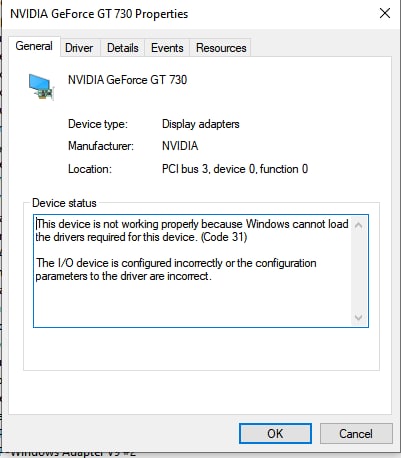This screenshot has width=401, height=458.
Task: Click the 'Location:' label
Action: tap(90, 169)
